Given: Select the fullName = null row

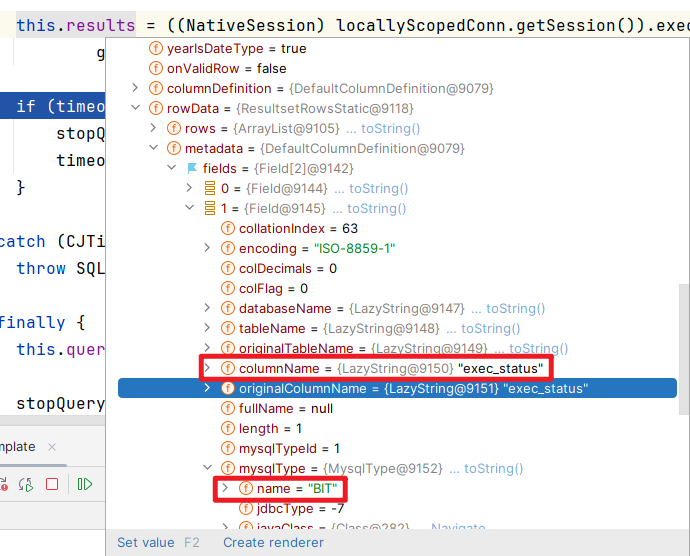Looking at the screenshot, I should click(x=277, y=409).
